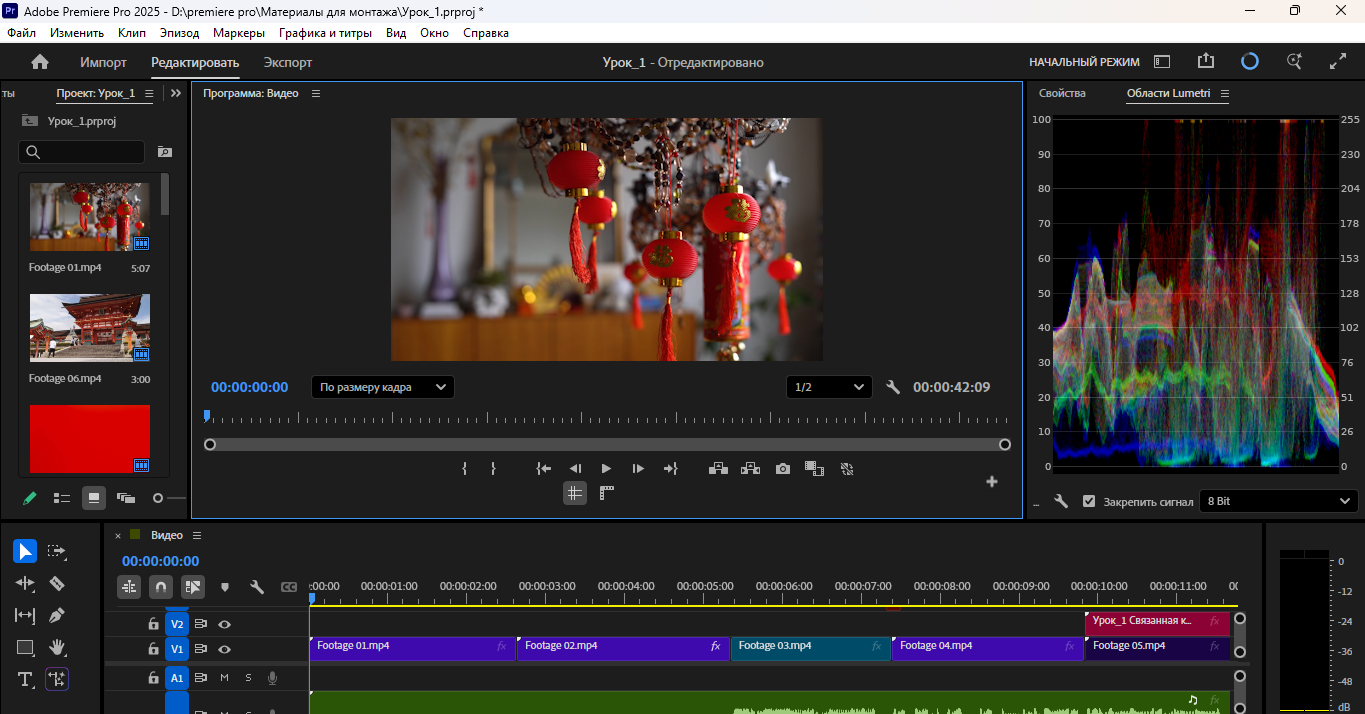
Task: Switch Project panel to Freeform view
Action: pyautogui.click(x=126, y=497)
